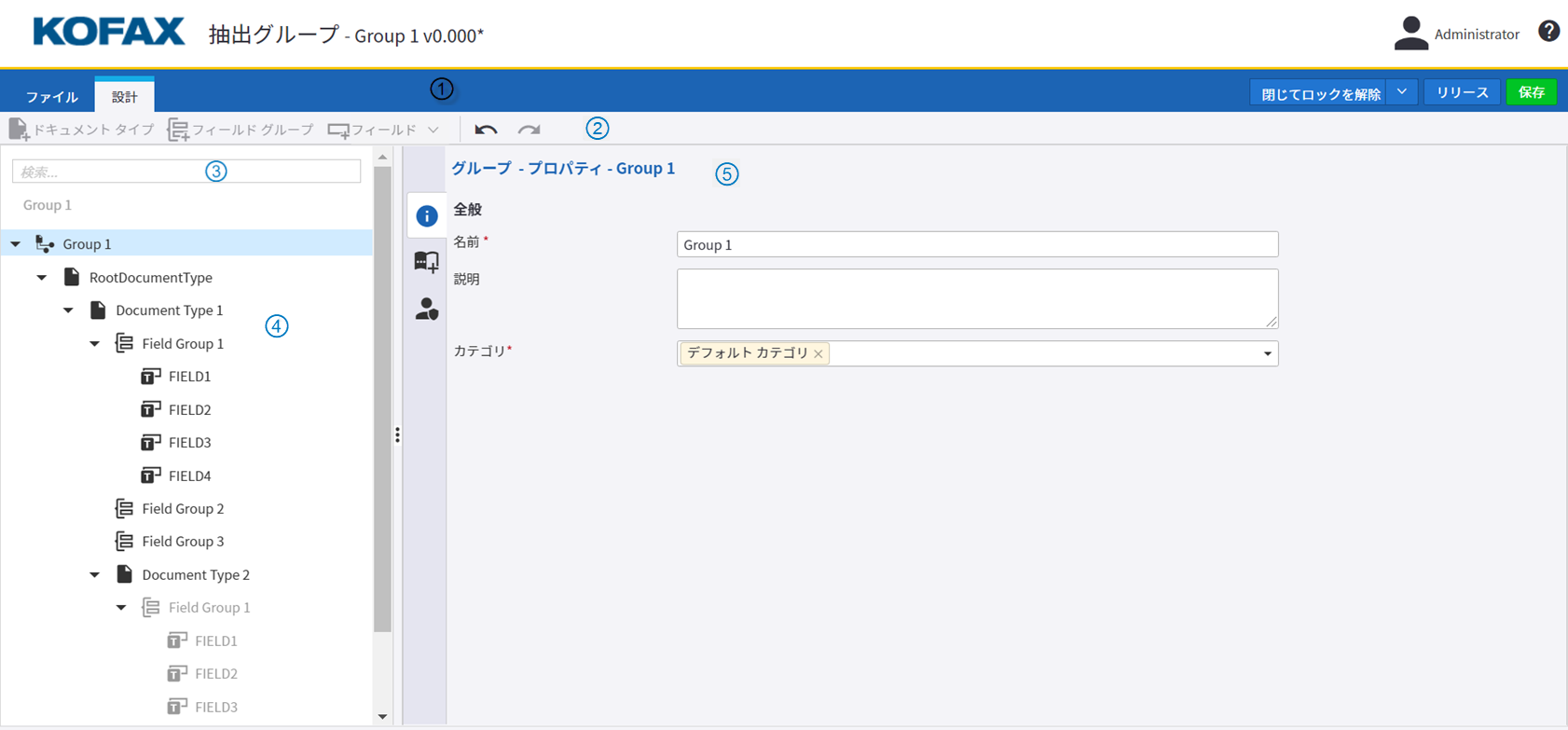Collapse the Document Type 1 node
1568x730 pixels.
[69, 310]
